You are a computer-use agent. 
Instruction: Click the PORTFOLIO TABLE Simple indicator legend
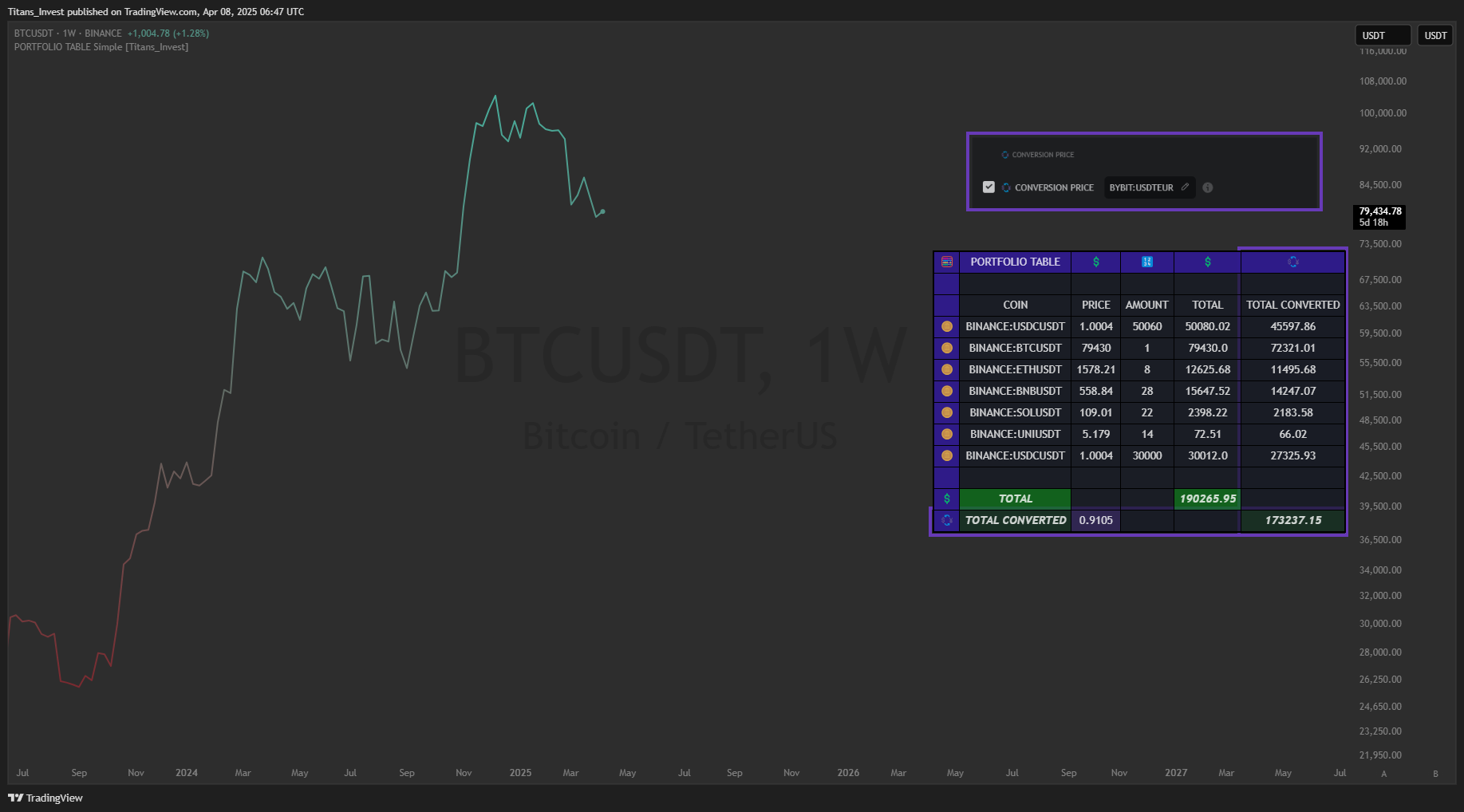(101, 47)
